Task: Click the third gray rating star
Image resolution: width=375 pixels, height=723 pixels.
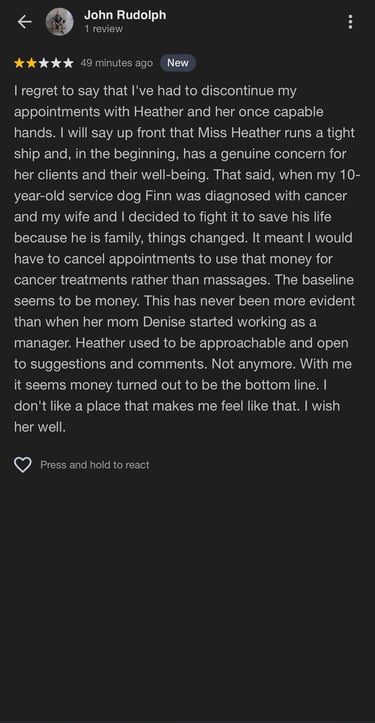Action: (x=44, y=63)
